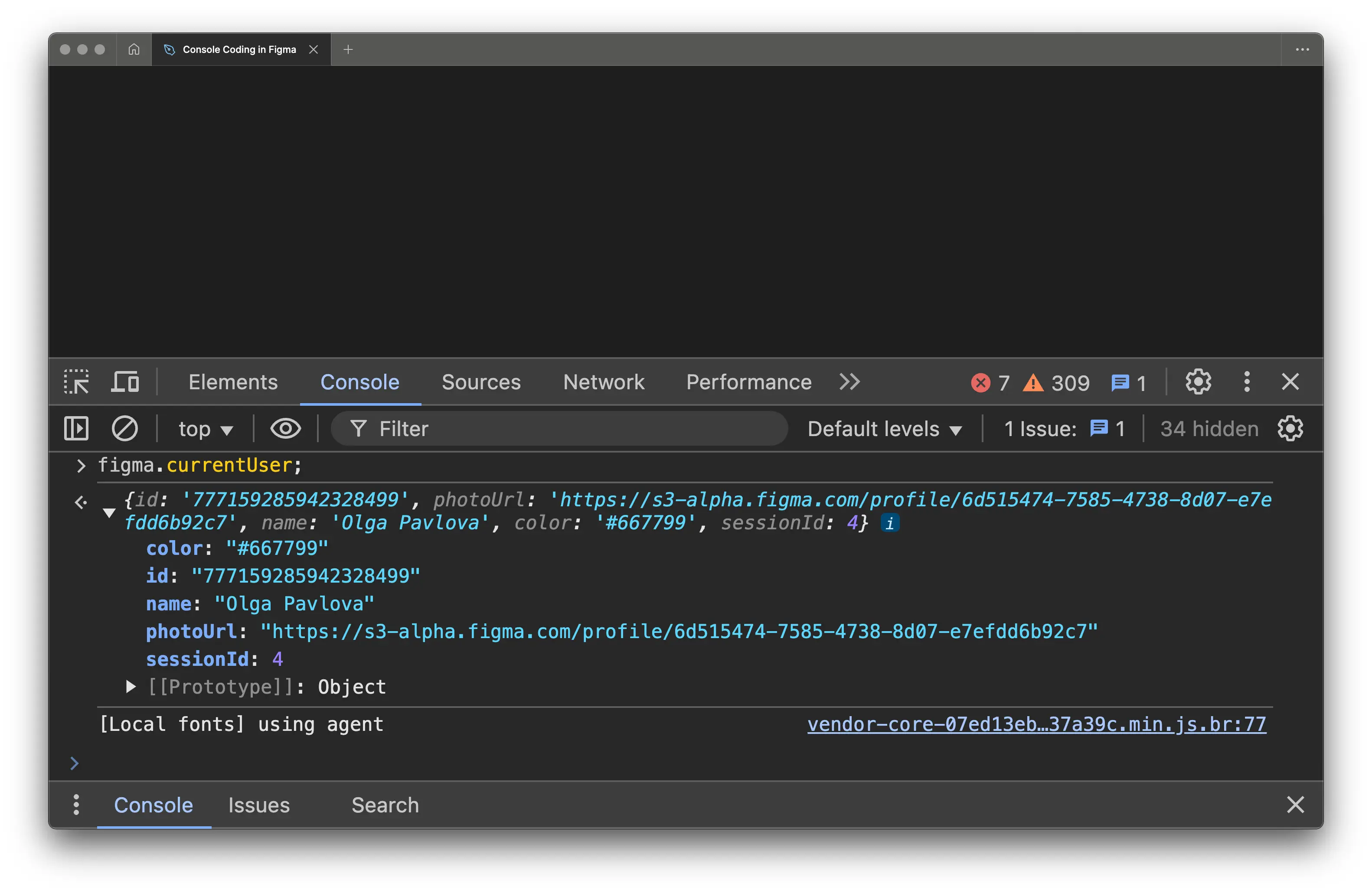1372x893 pixels.
Task: Toggle the device toolbar icon
Action: [125, 382]
